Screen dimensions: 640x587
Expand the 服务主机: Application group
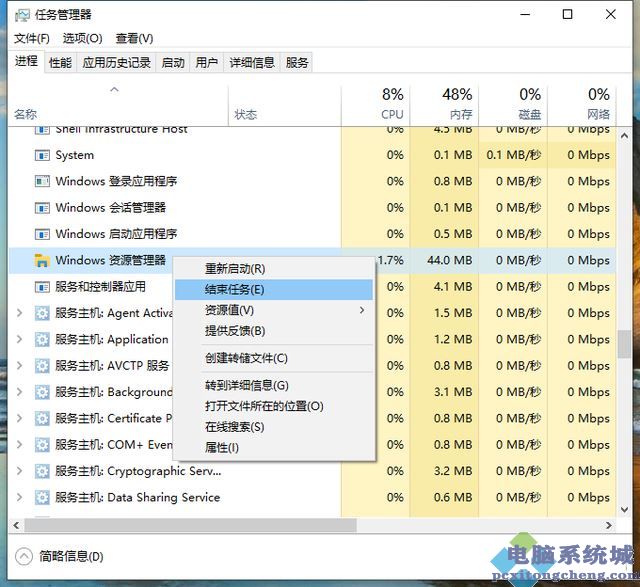[19, 339]
